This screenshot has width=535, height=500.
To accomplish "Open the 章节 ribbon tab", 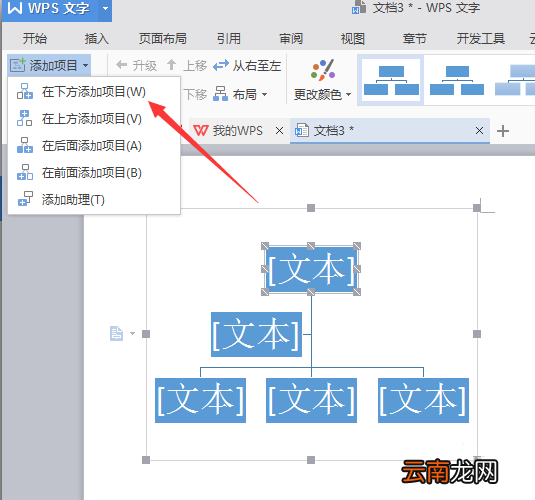I will (x=415, y=38).
